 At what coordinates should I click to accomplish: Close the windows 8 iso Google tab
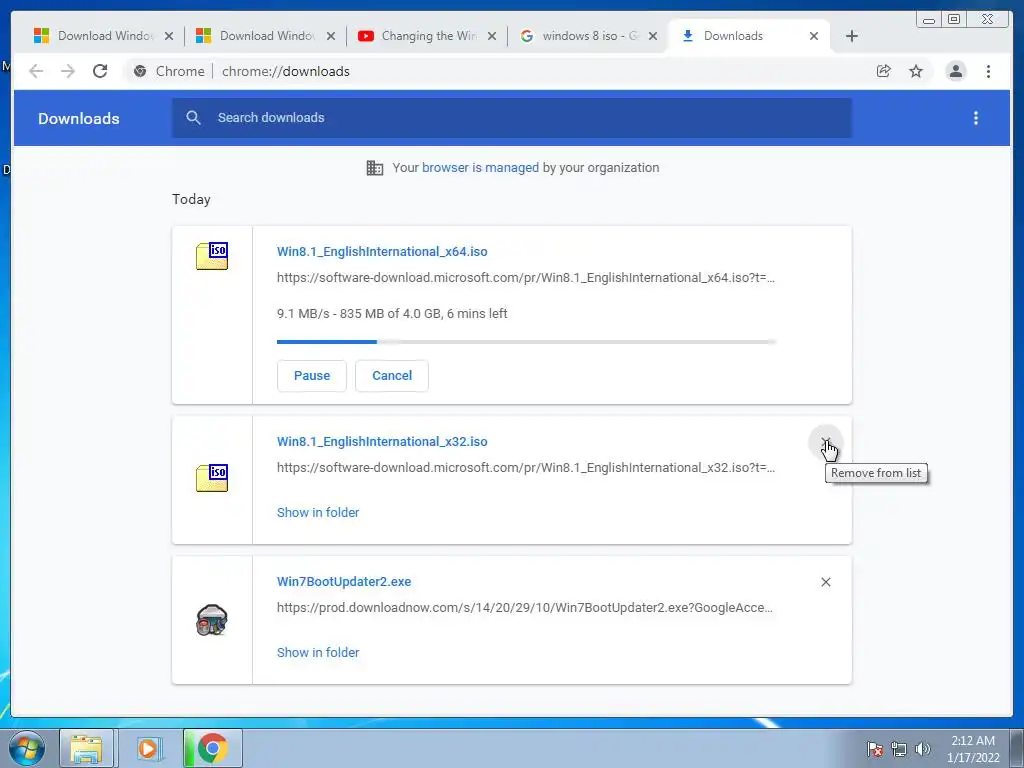(x=653, y=36)
